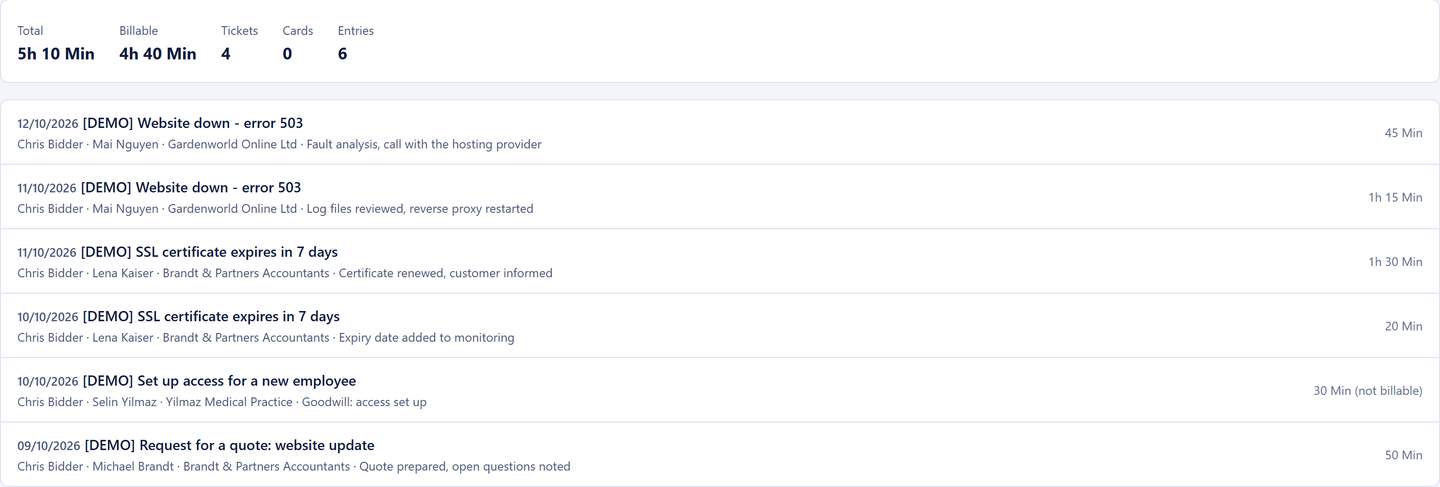This screenshot has width=1440, height=487.
Task: Open Request for a quote: website update entry
Action: pyautogui.click(x=720, y=454)
